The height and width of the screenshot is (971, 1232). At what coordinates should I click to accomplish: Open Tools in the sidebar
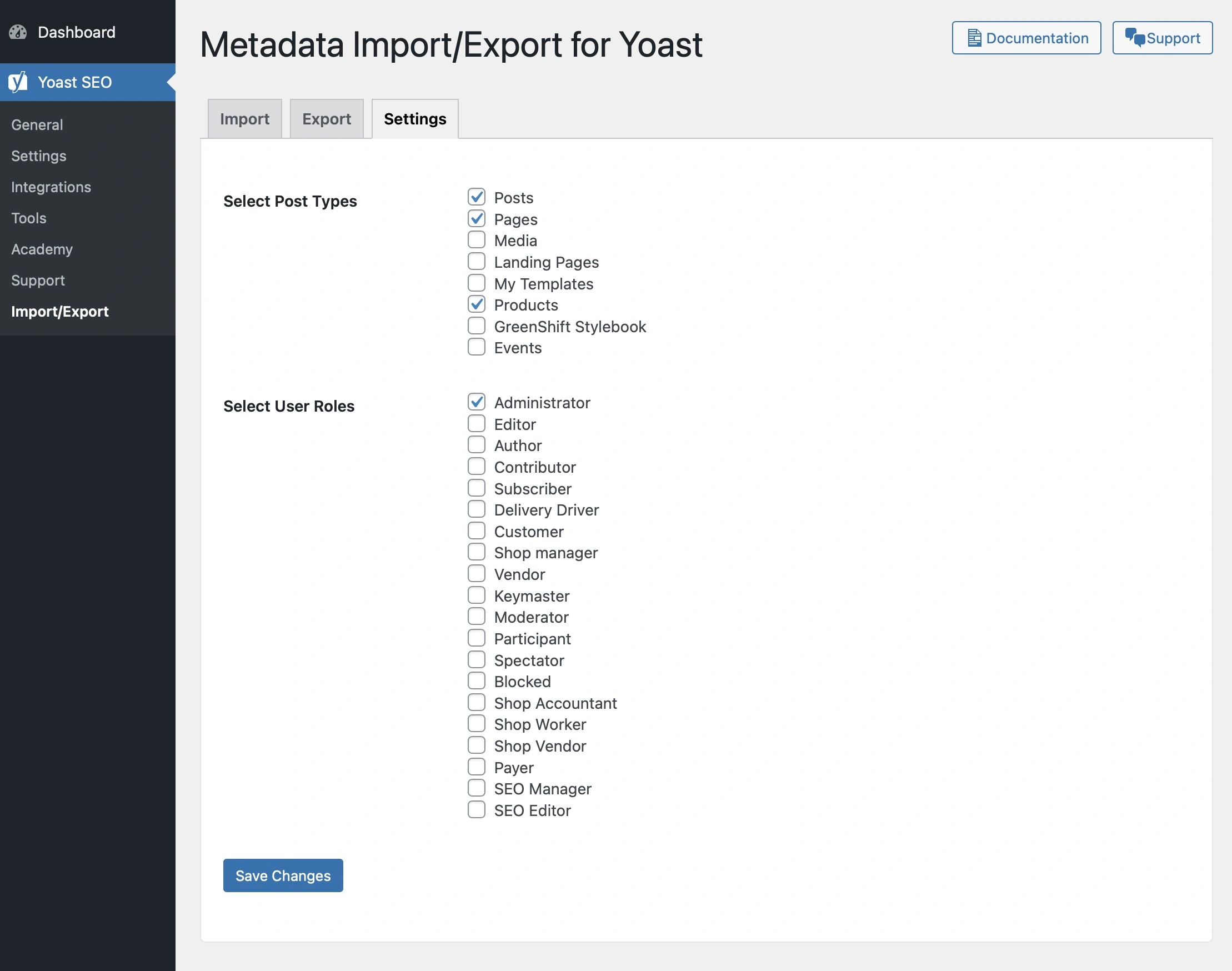click(x=29, y=218)
